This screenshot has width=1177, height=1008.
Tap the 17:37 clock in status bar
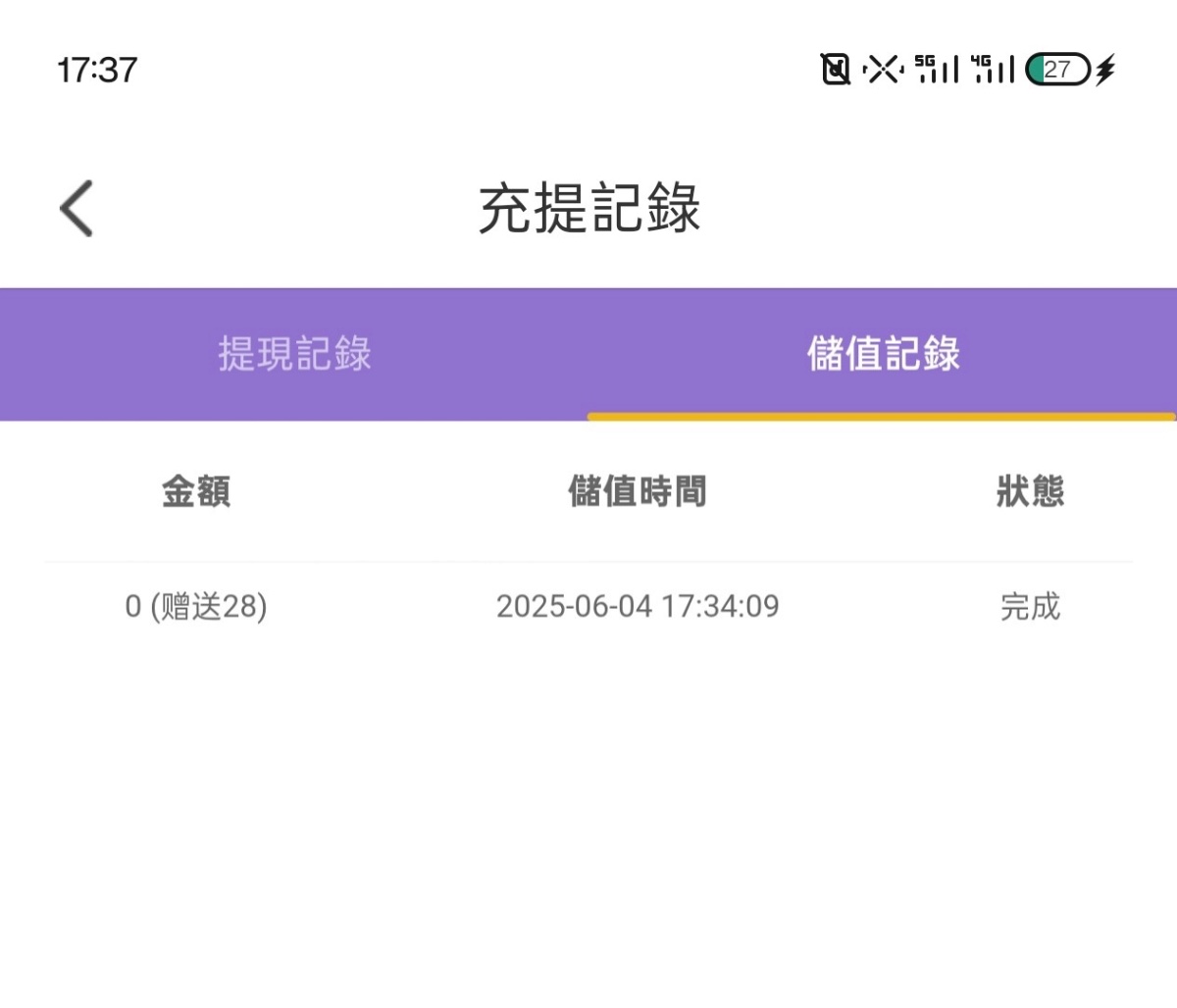point(97,70)
